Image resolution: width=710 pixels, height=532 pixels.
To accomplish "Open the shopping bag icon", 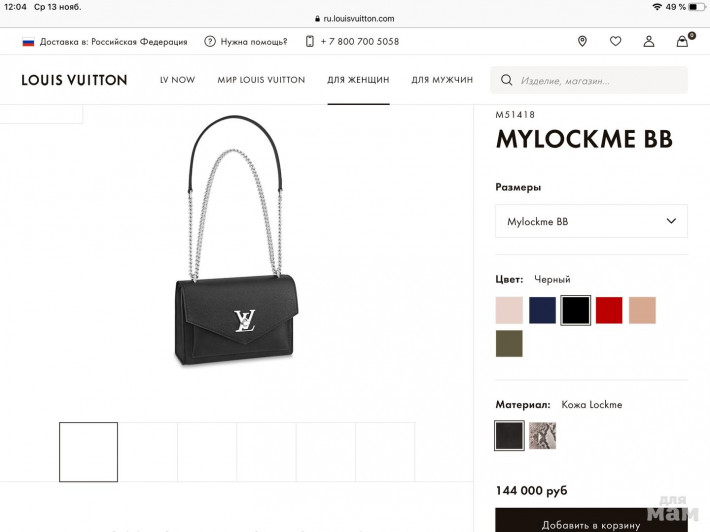I will pyautogui.click(x=682, y=41).
